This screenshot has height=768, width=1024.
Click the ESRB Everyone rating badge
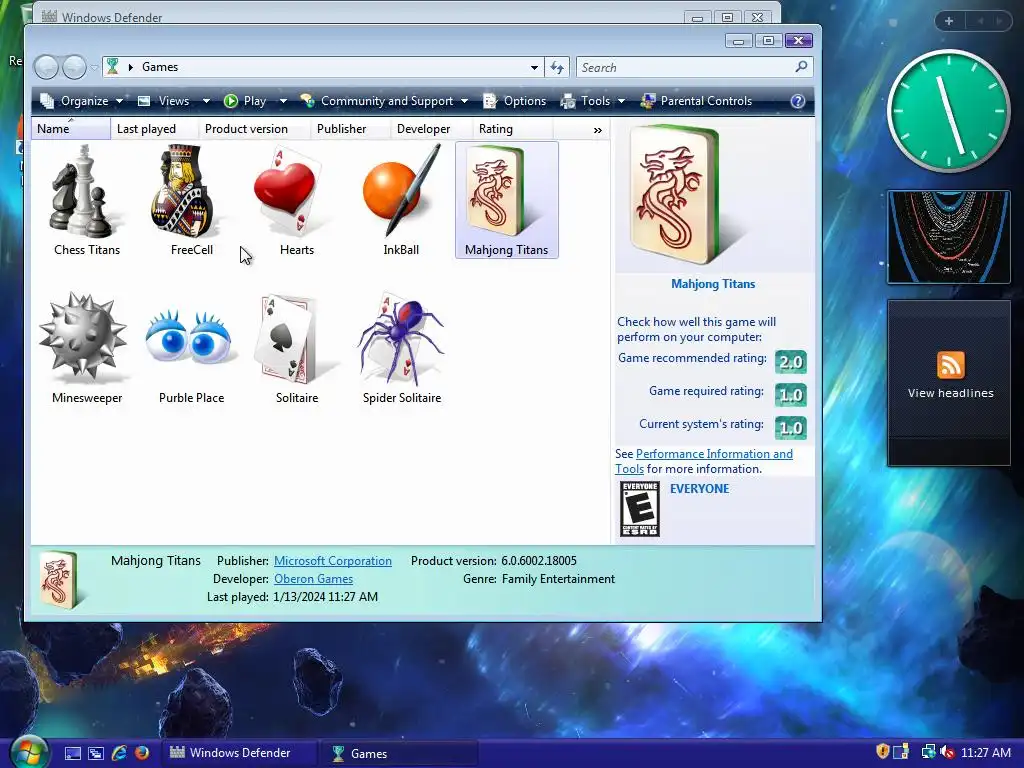click(640, 509)
